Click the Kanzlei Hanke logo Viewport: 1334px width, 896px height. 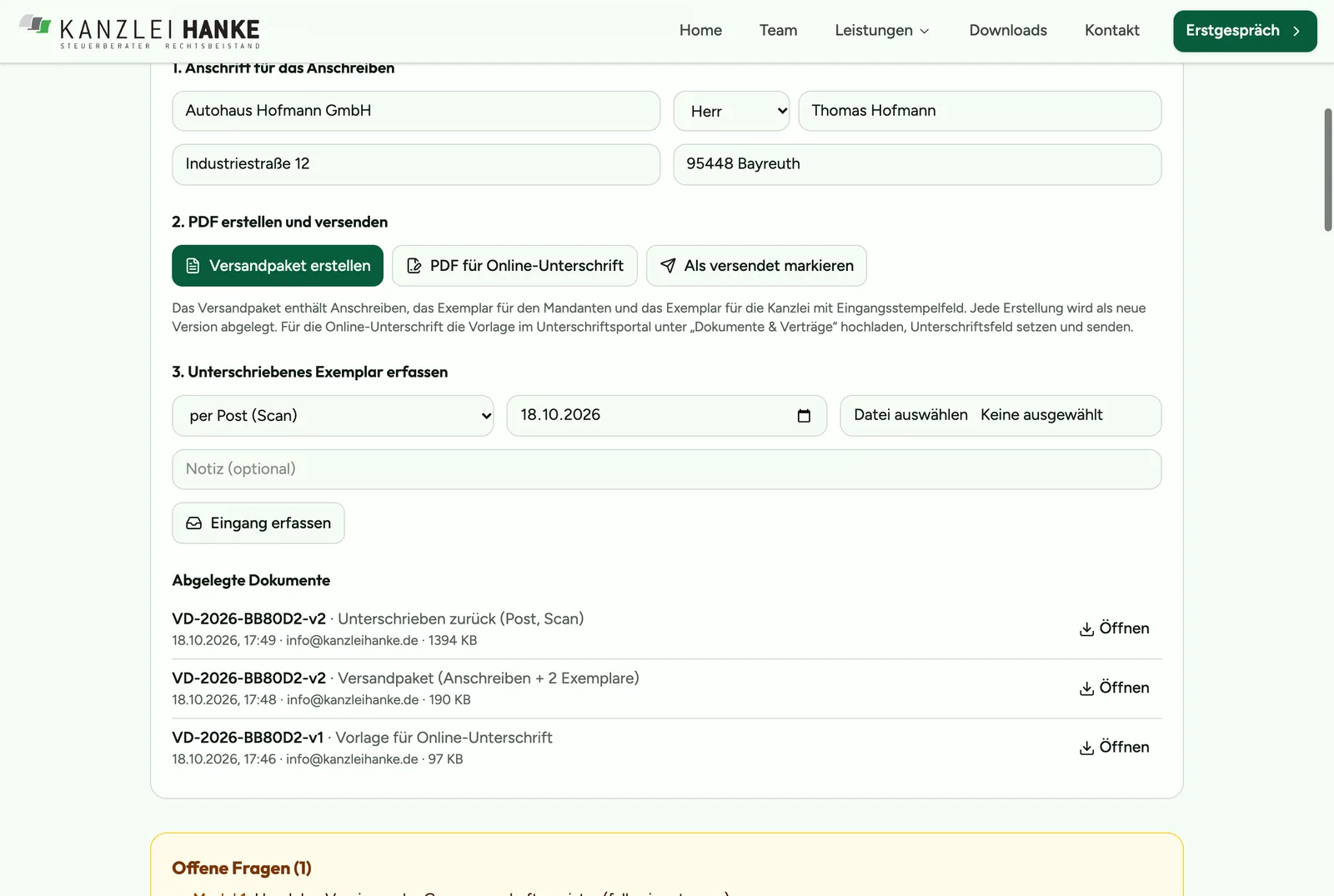139,32
